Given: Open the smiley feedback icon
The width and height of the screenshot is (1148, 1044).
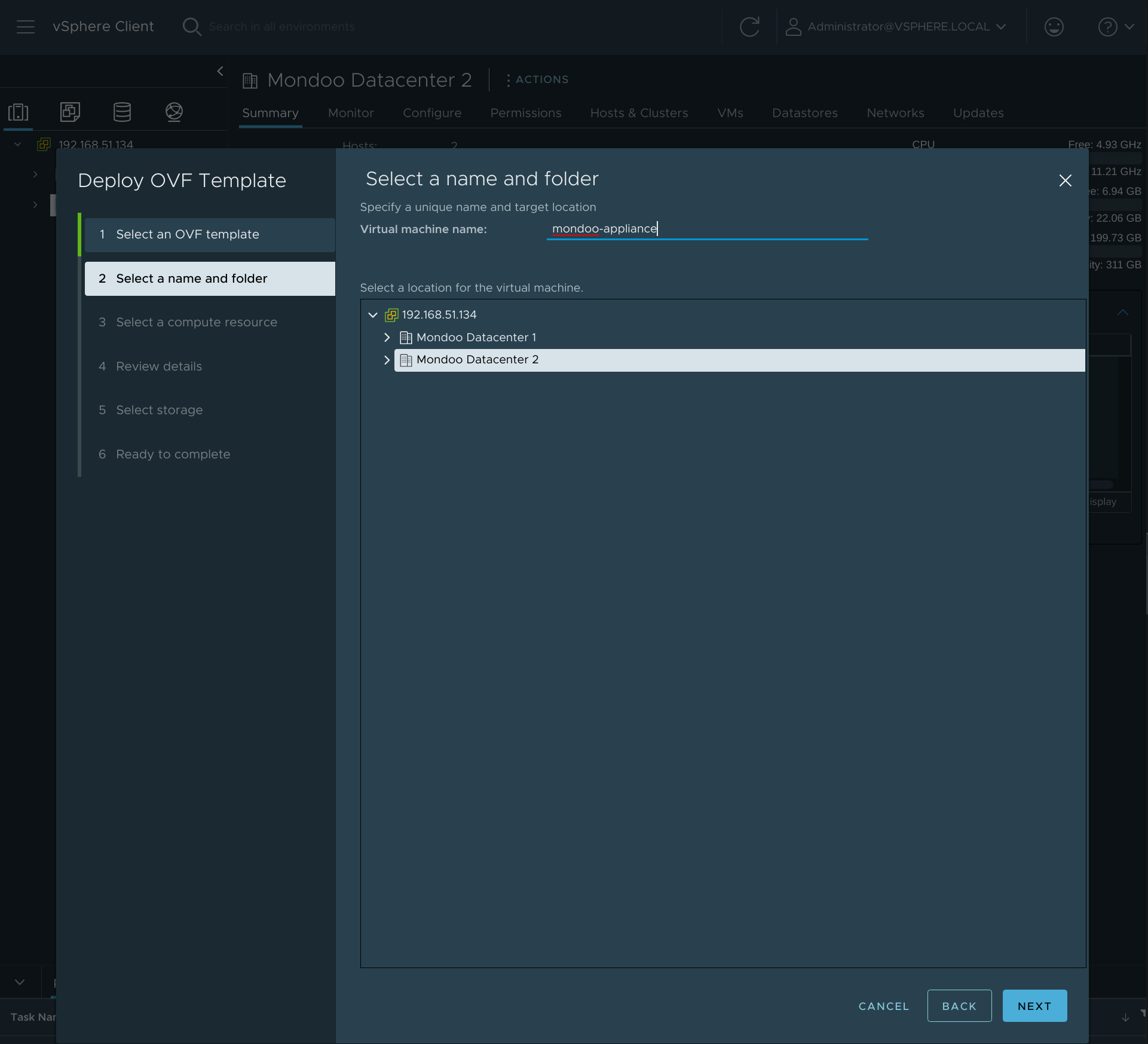Looking at the screenshot, I should (x=1054, y=27).
